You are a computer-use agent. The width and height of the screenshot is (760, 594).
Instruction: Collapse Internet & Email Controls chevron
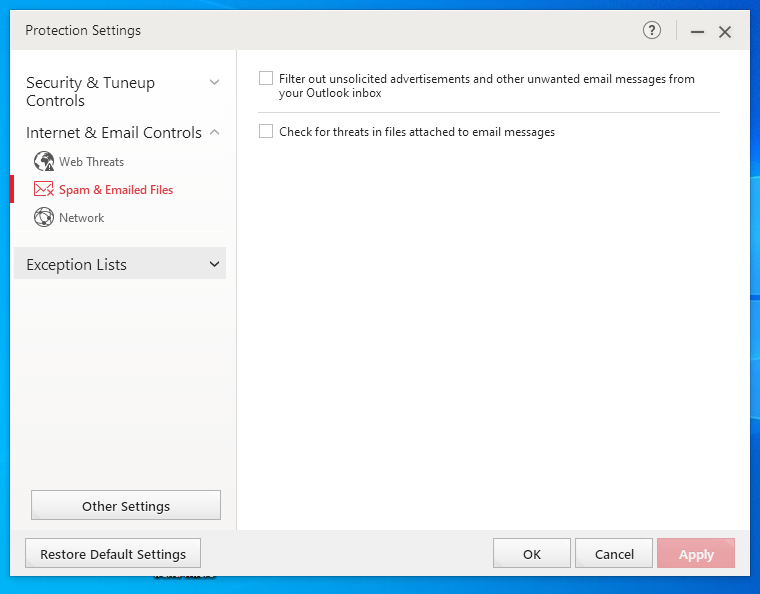coord(214,132)
